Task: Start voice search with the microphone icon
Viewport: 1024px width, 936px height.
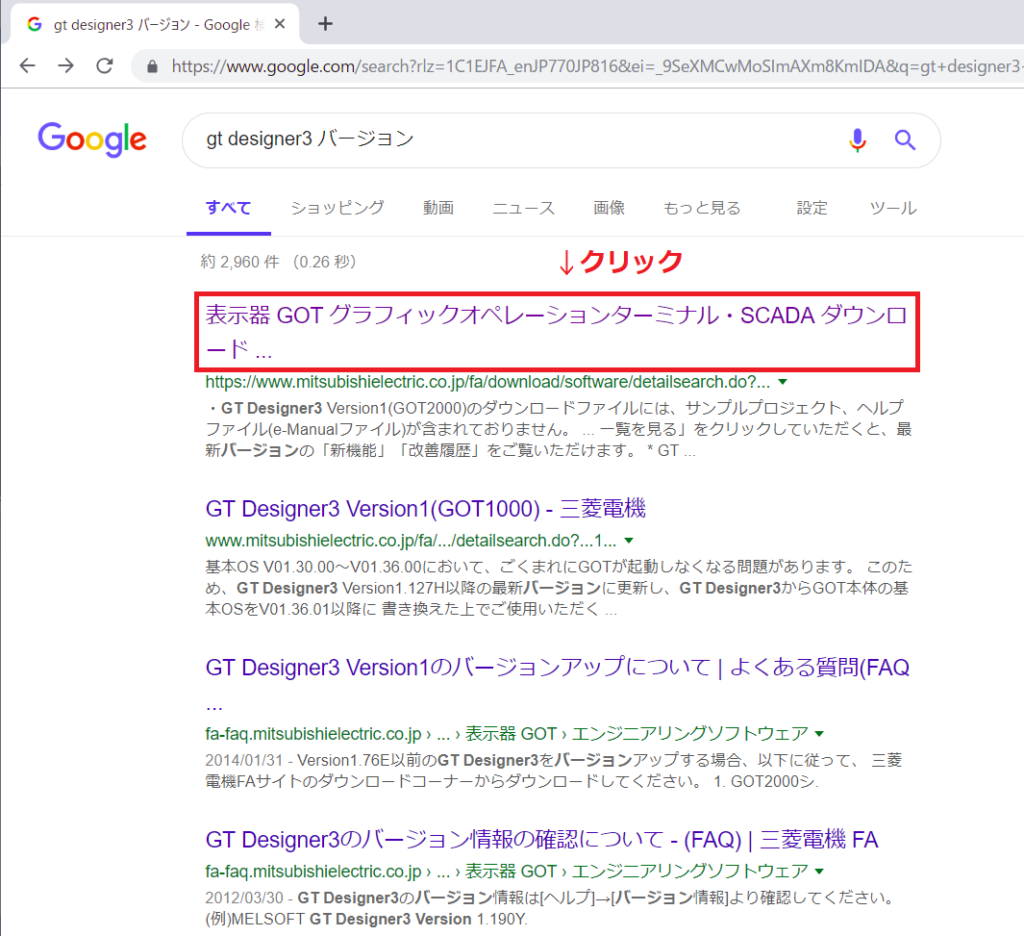Action: [857, 140]
